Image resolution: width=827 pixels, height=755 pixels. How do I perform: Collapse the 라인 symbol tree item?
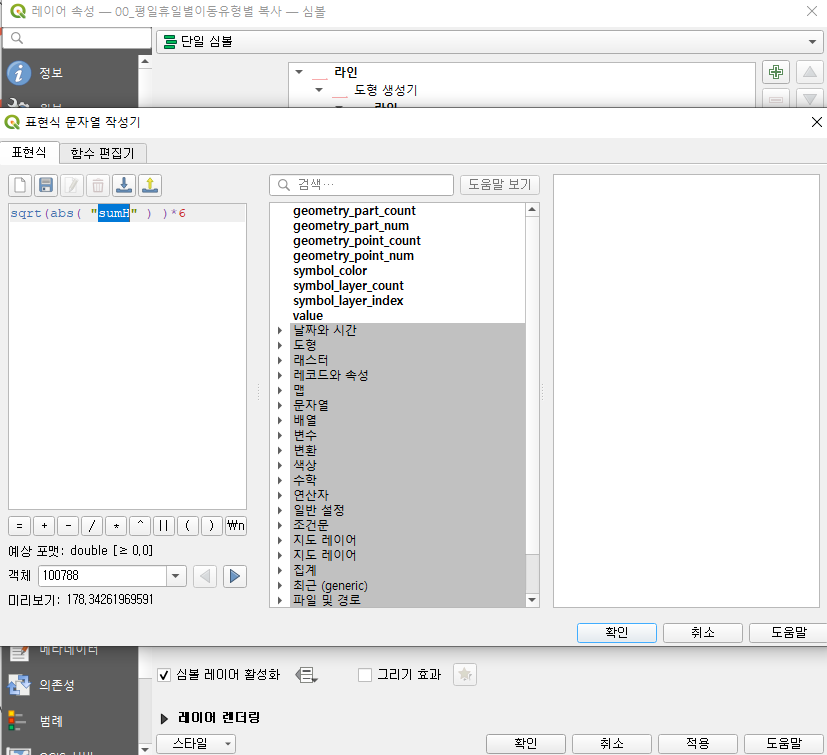[x=299, y=72]
